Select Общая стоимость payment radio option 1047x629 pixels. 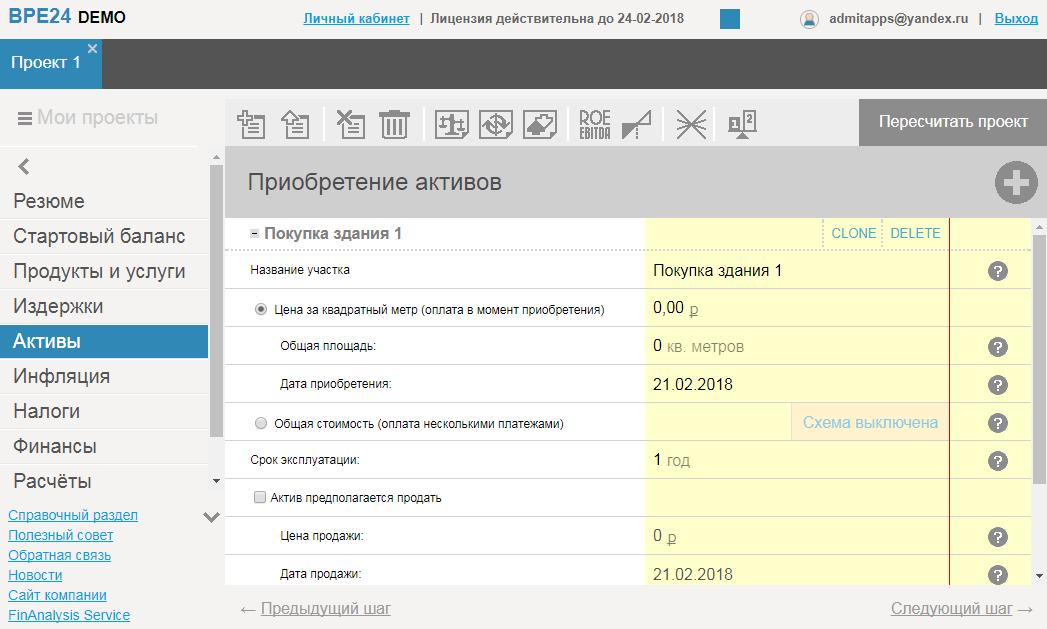pos(261,424)
